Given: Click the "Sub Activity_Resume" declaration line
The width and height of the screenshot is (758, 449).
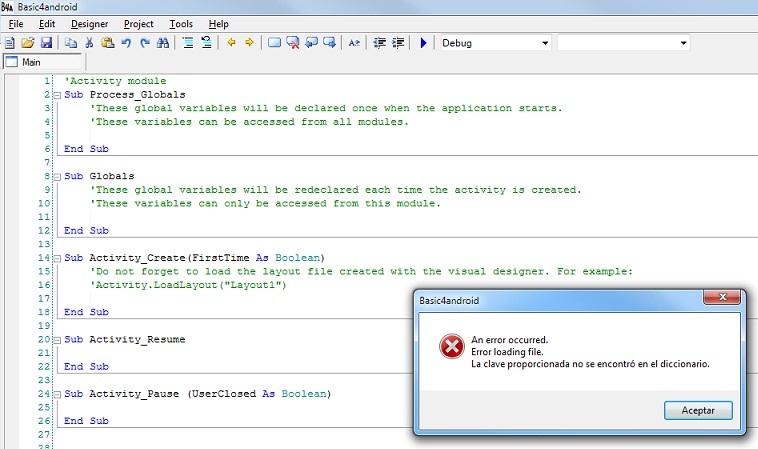Looking at the screenshot, I should [125, 339].
